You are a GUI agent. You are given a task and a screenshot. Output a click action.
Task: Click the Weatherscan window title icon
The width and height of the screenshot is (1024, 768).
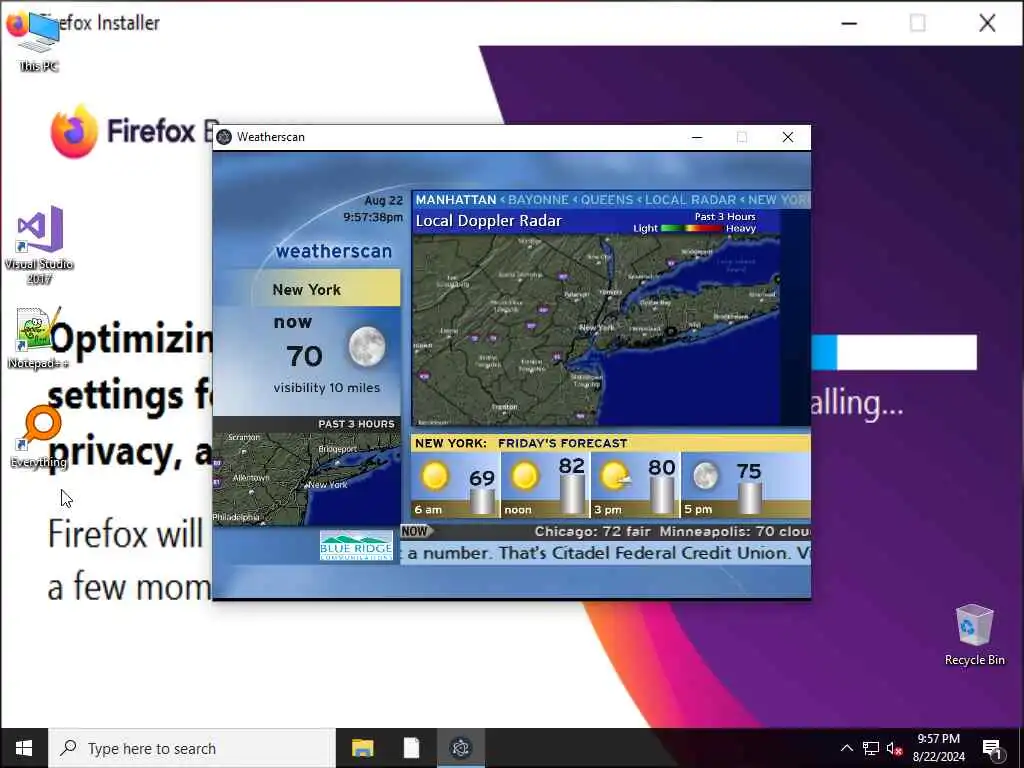click(x=224, y=136)
